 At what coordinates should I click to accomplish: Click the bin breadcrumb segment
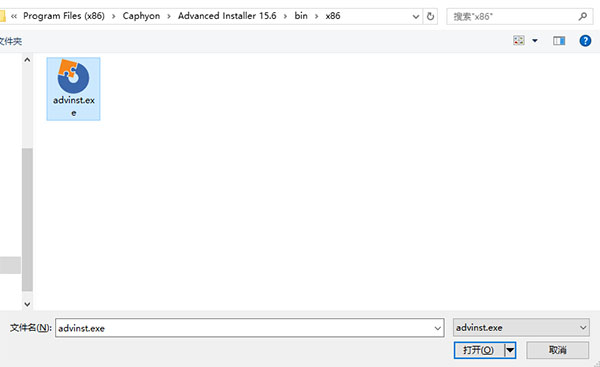301,16
